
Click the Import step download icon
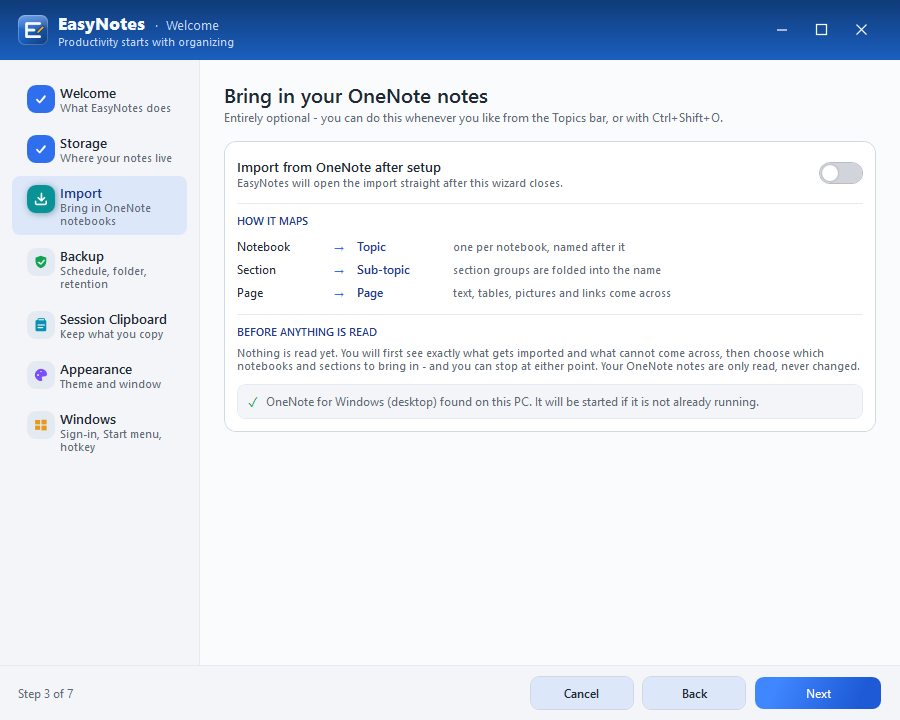click(x=41, y=199)
